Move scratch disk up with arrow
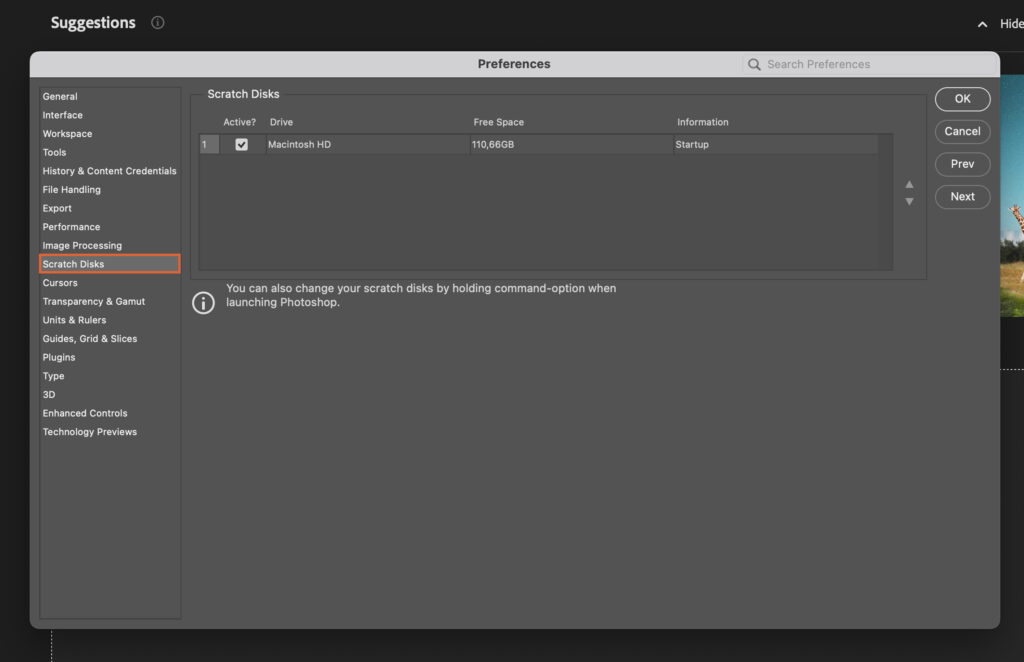 pyautogui.click(x=909, y=185)
